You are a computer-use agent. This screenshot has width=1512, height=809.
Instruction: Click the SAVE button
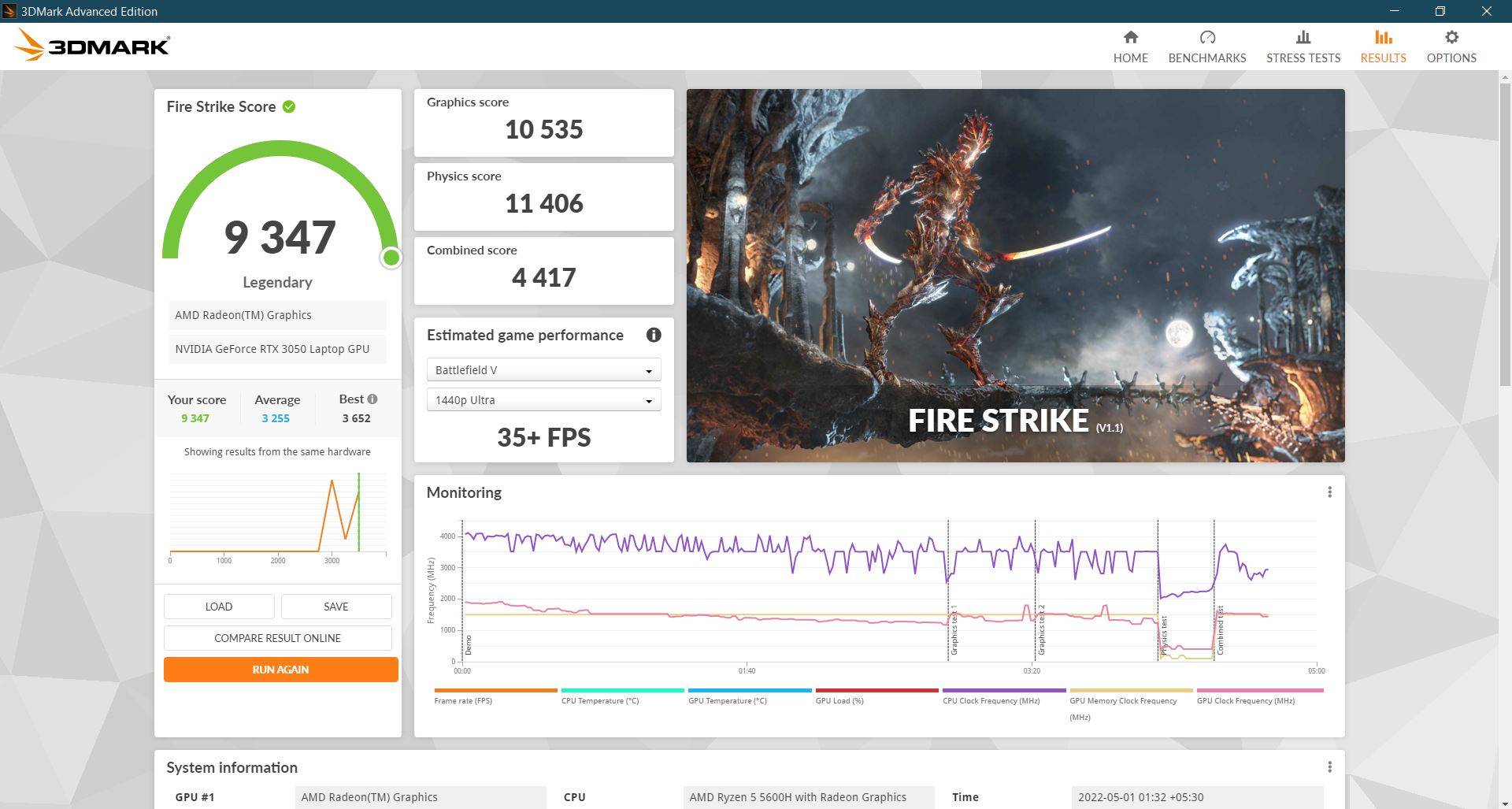coord(336,607)
